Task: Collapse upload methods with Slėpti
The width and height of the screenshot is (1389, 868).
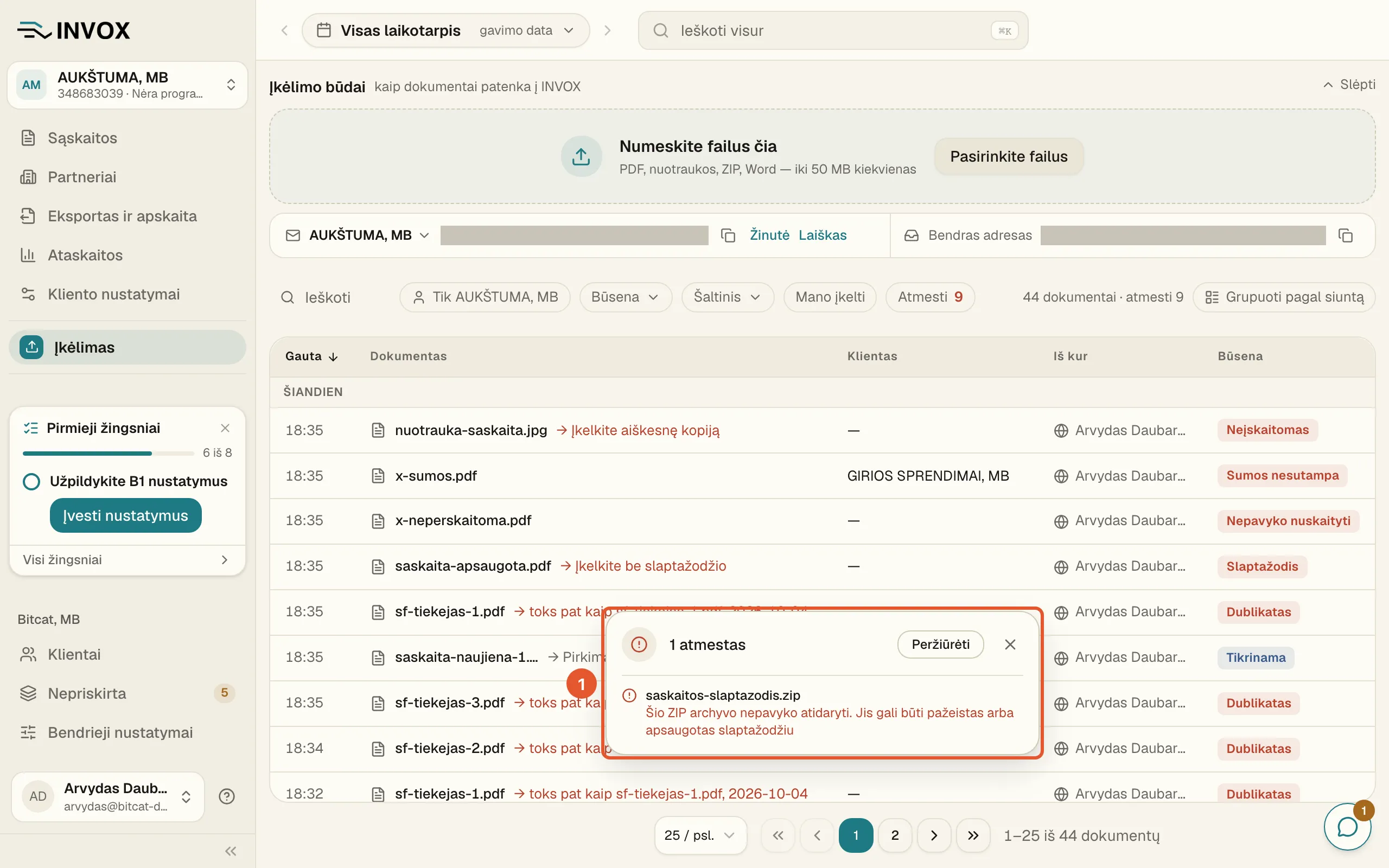Action: (x=1349, y=85)
